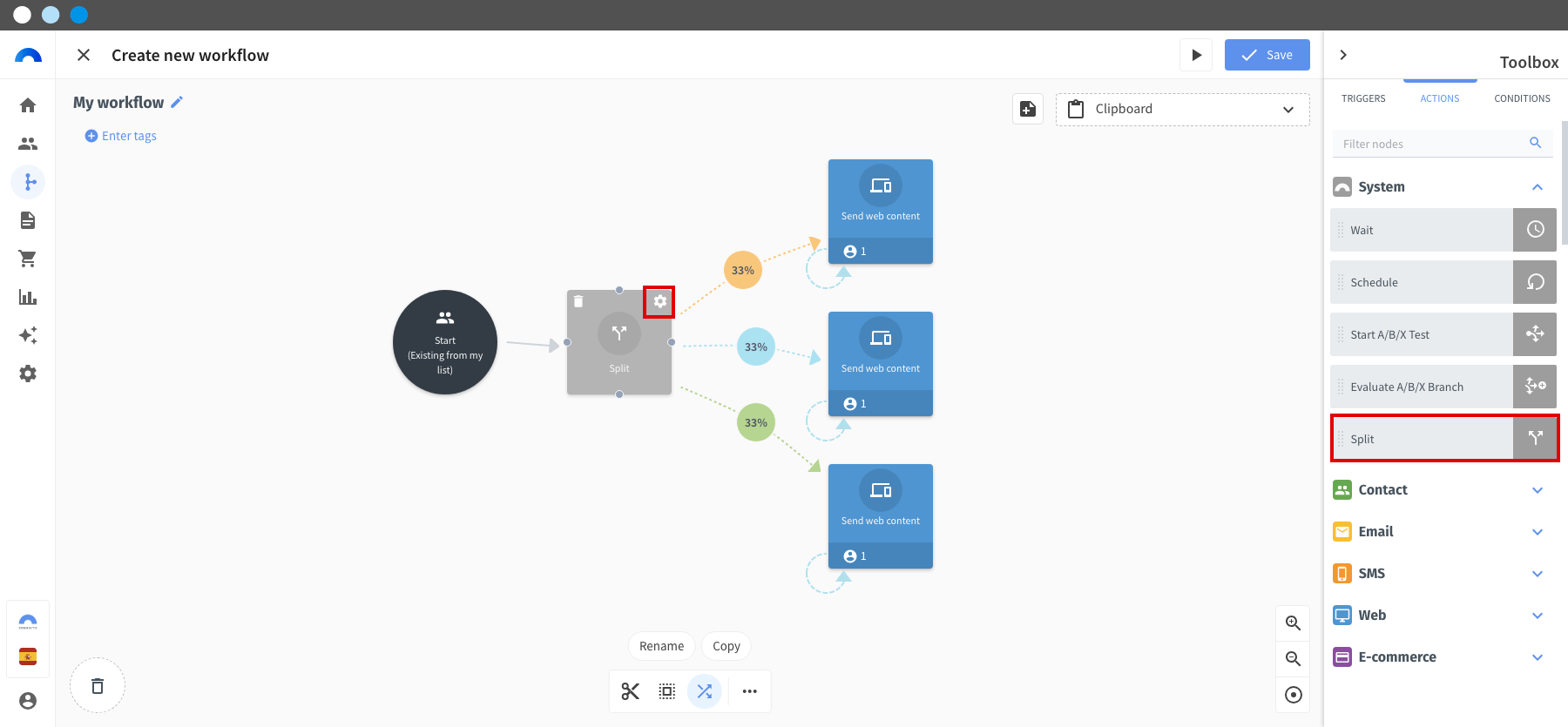
Task: Open the Clipboard dropdown
Action: coord(1182,110)
